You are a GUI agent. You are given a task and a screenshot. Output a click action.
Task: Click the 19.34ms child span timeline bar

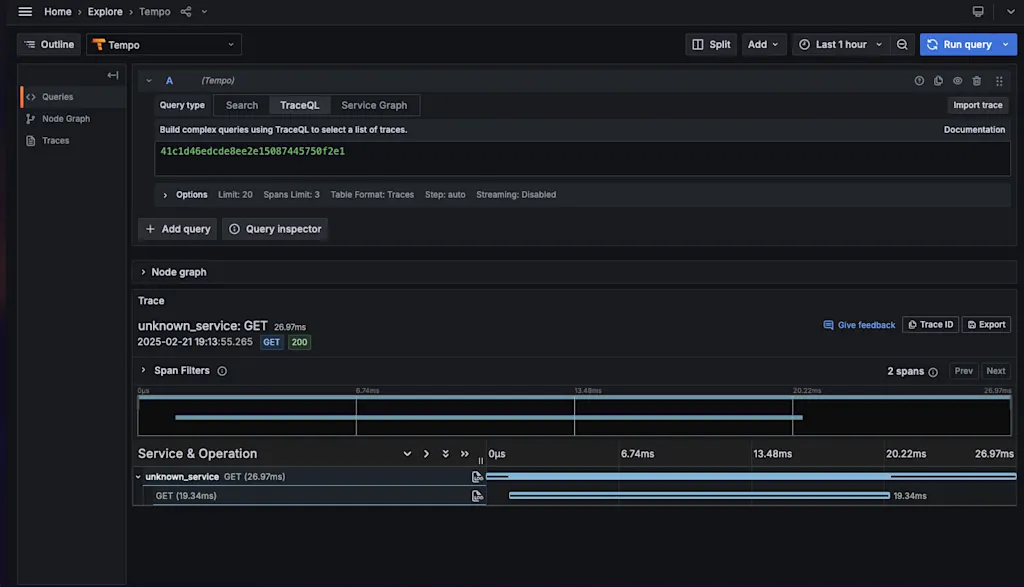(699, 496)
